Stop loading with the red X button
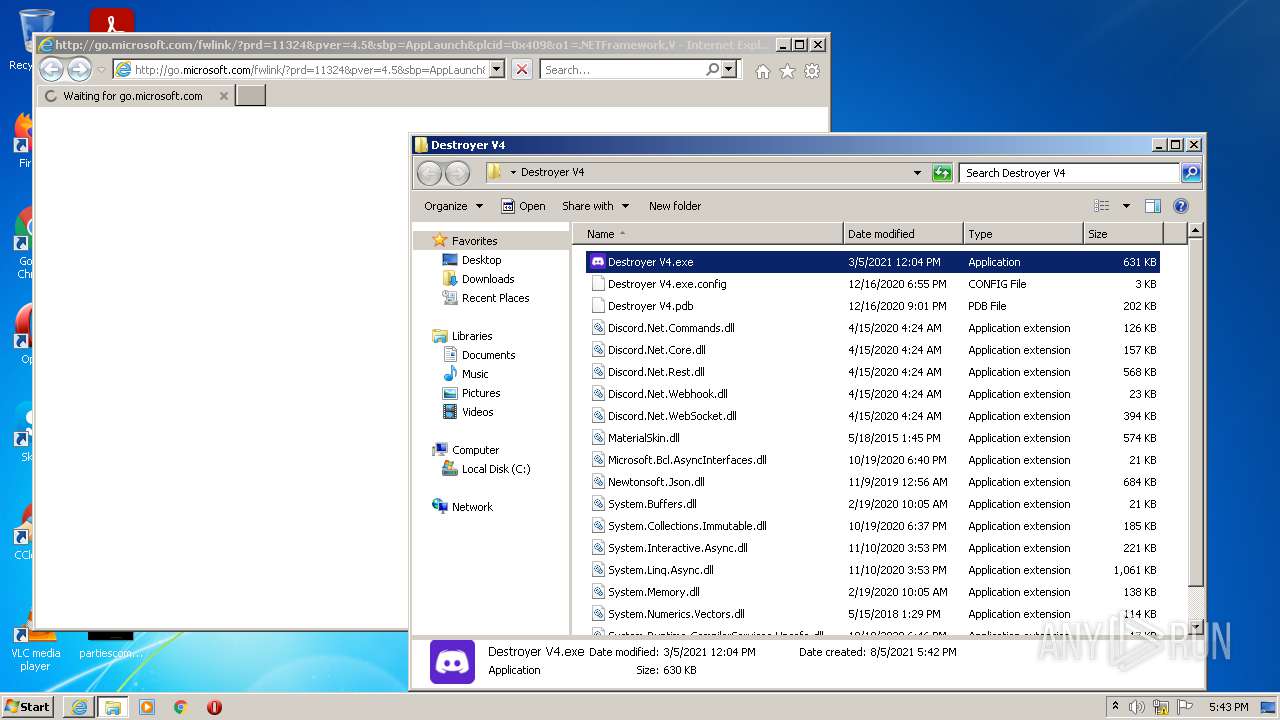Viewport: 1280px width, 720px height. click(522, 70)
